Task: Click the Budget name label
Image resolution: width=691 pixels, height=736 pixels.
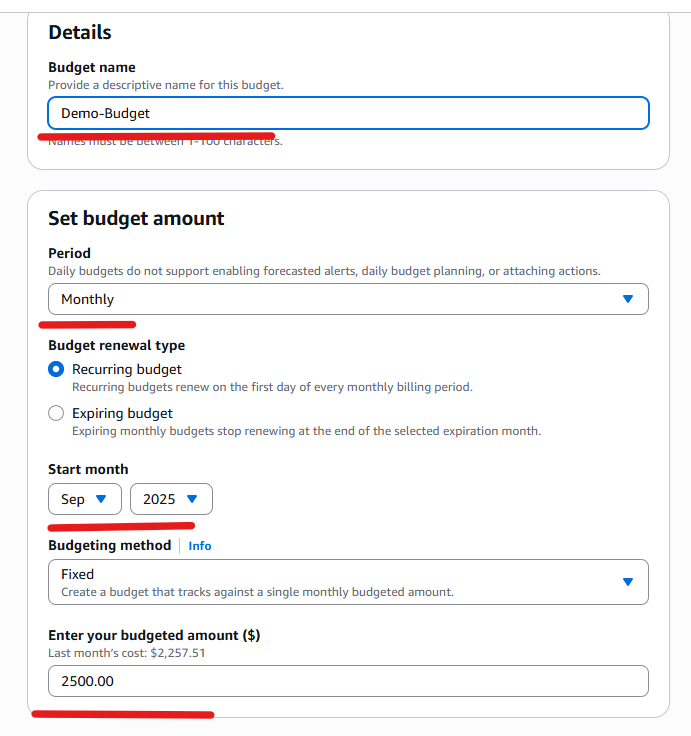Action: [92, 67]
